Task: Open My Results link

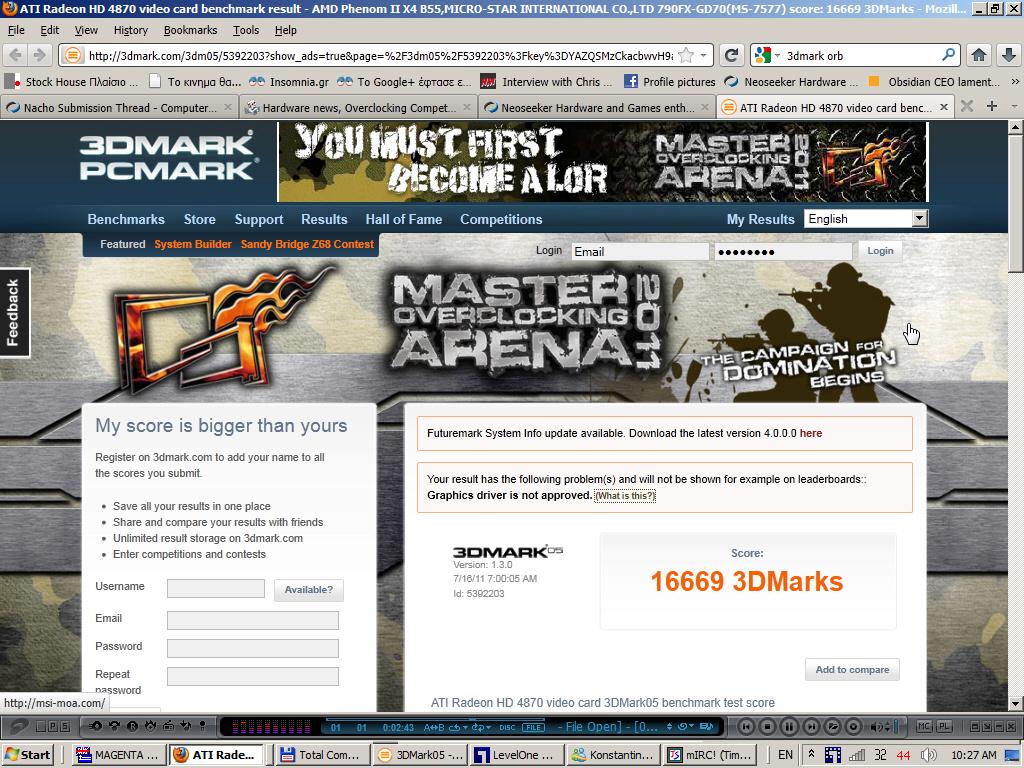Action: (x=760, y=219)
